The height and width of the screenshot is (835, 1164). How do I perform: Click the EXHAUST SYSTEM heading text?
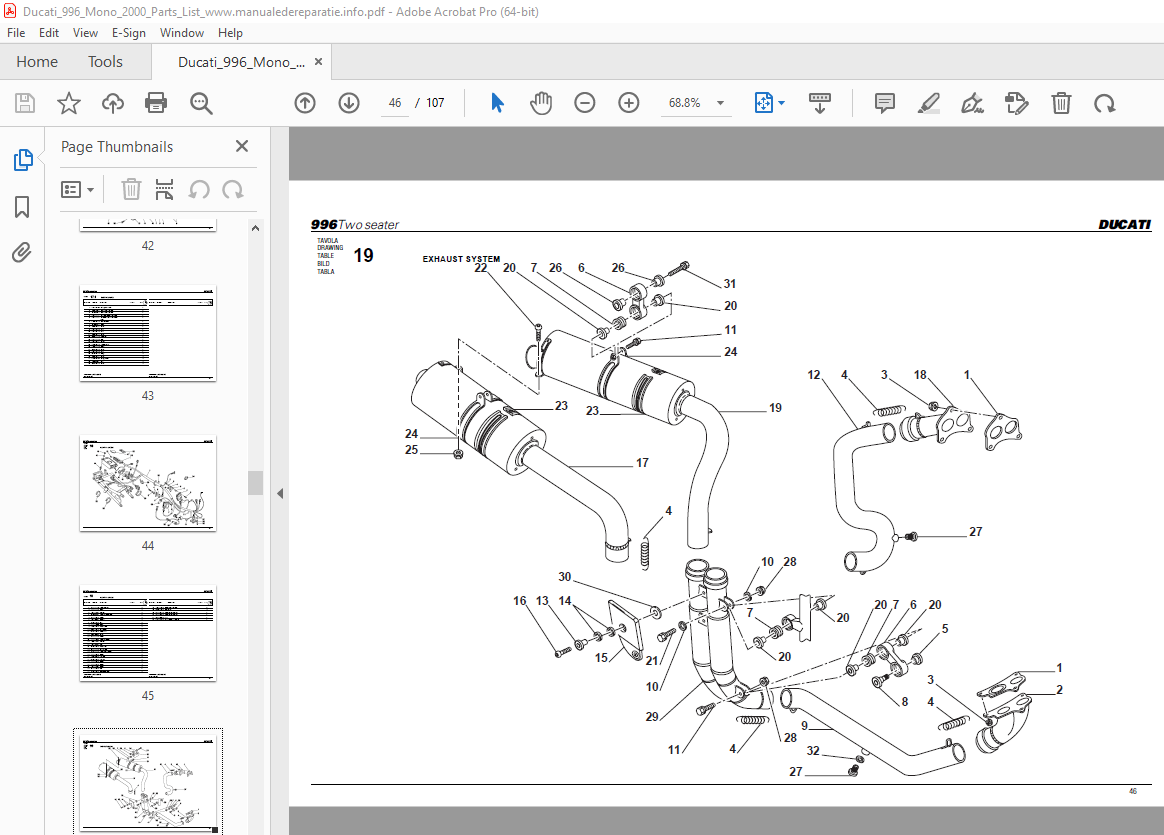coord(461,259)
